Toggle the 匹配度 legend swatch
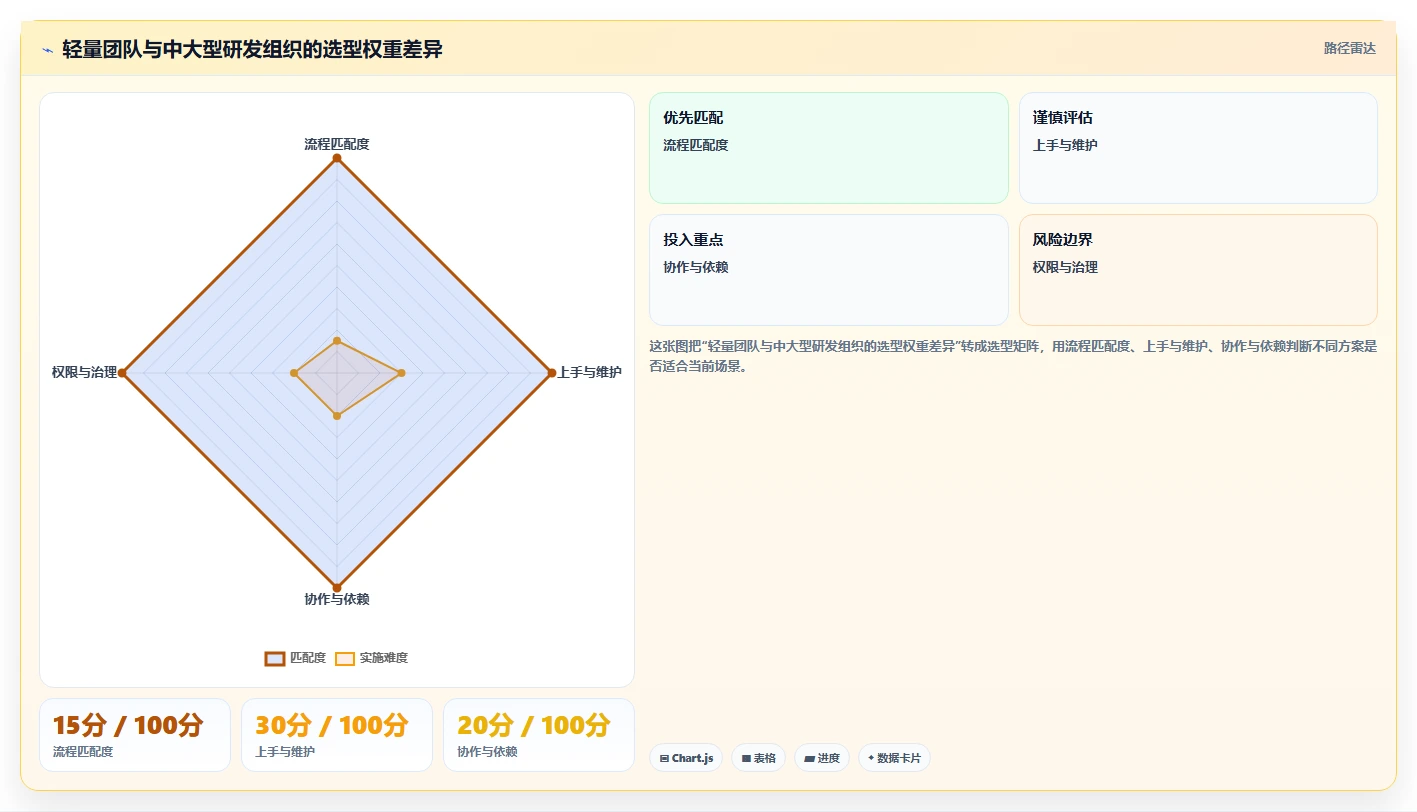The image size is (1417, 812). pyautogui.click(x=275, y=658)
